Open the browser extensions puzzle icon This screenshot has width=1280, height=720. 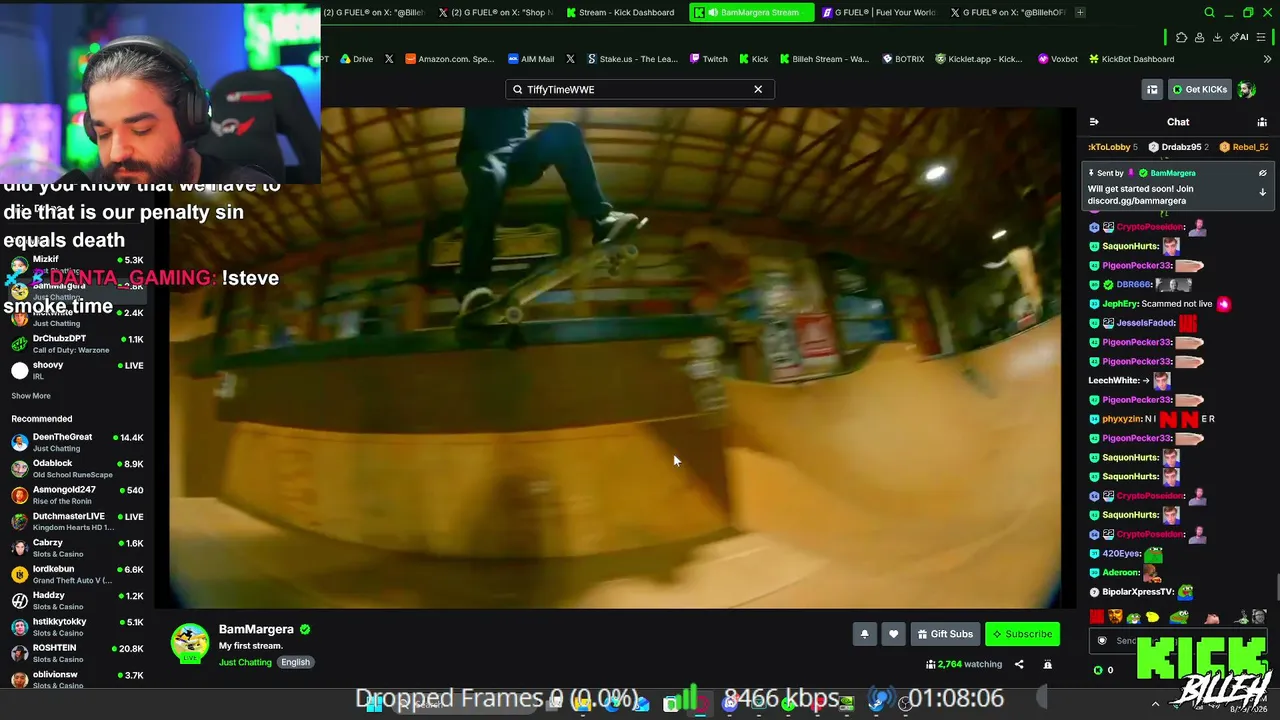(x=1181, y=37)
